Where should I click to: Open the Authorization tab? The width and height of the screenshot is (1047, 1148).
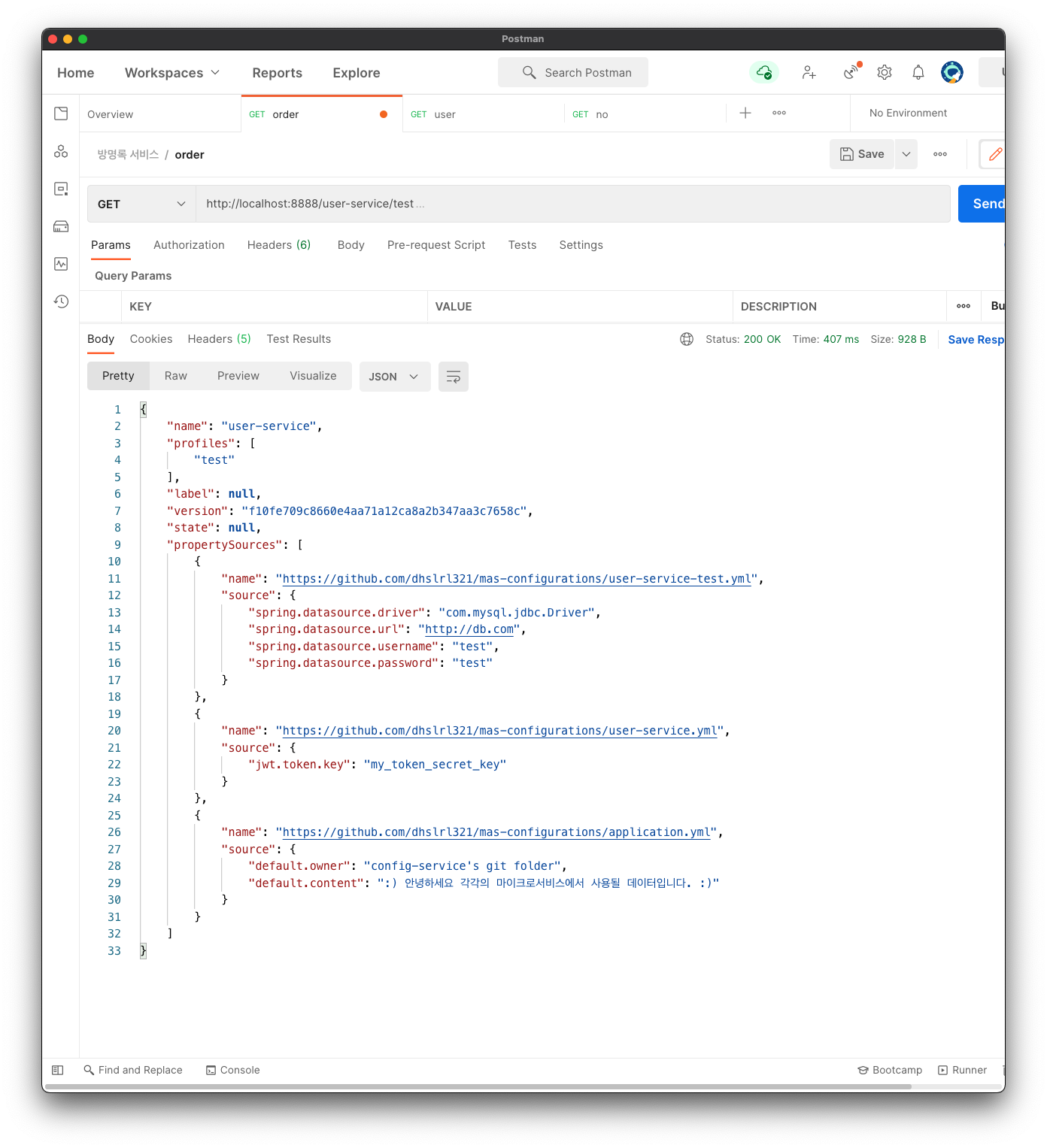click(x=189, y=245)
